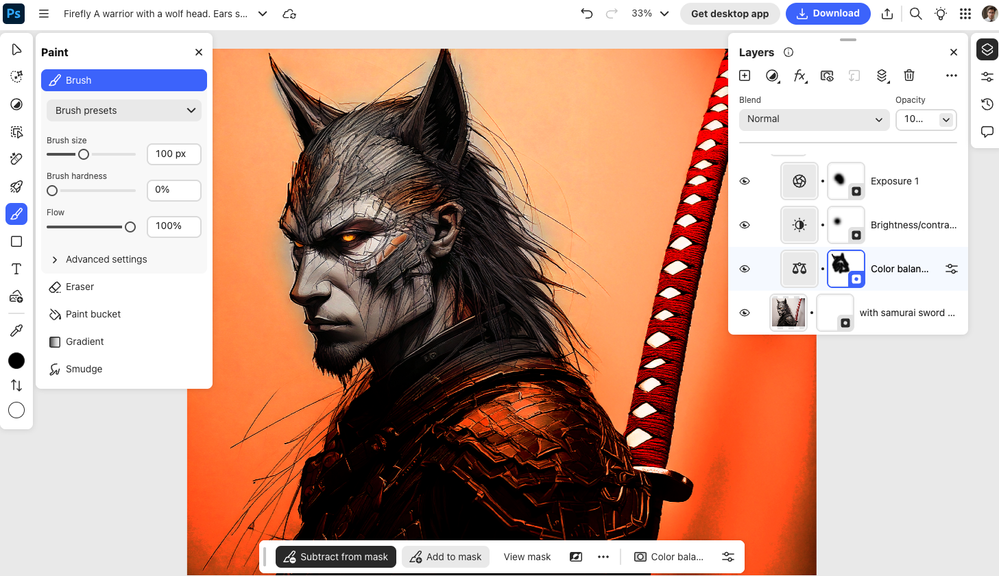Click the cloud sync status icon
Viewport: 999px width, 576px height.
pyautogui.click(x=289, y=13)
